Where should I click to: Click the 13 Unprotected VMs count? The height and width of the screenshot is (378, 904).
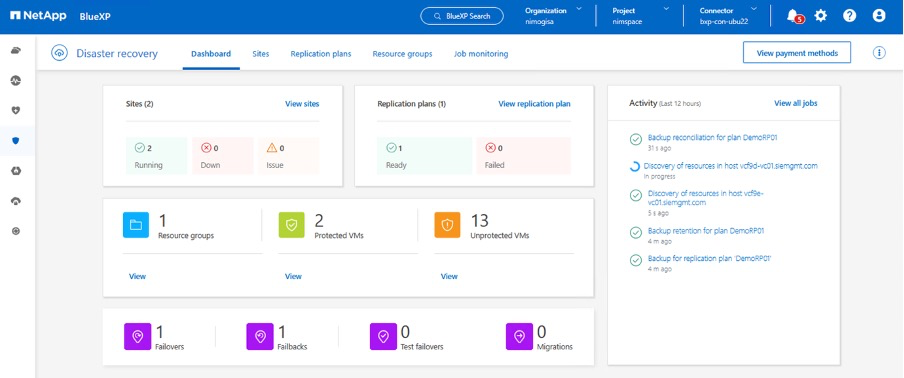point(479,220)
